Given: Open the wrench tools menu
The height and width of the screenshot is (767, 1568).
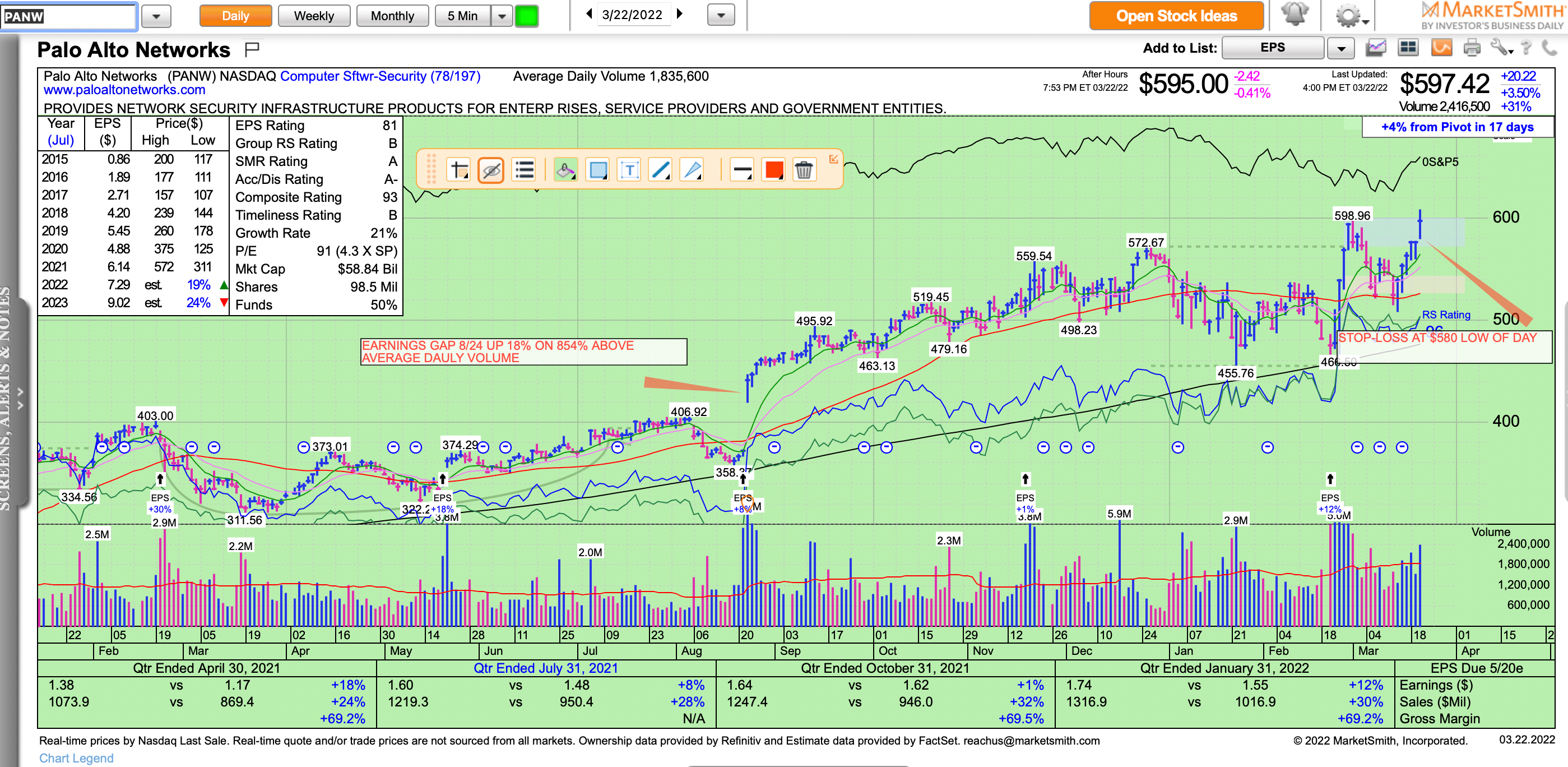Looking at the screenshot, I should [x=1501, y=48].
